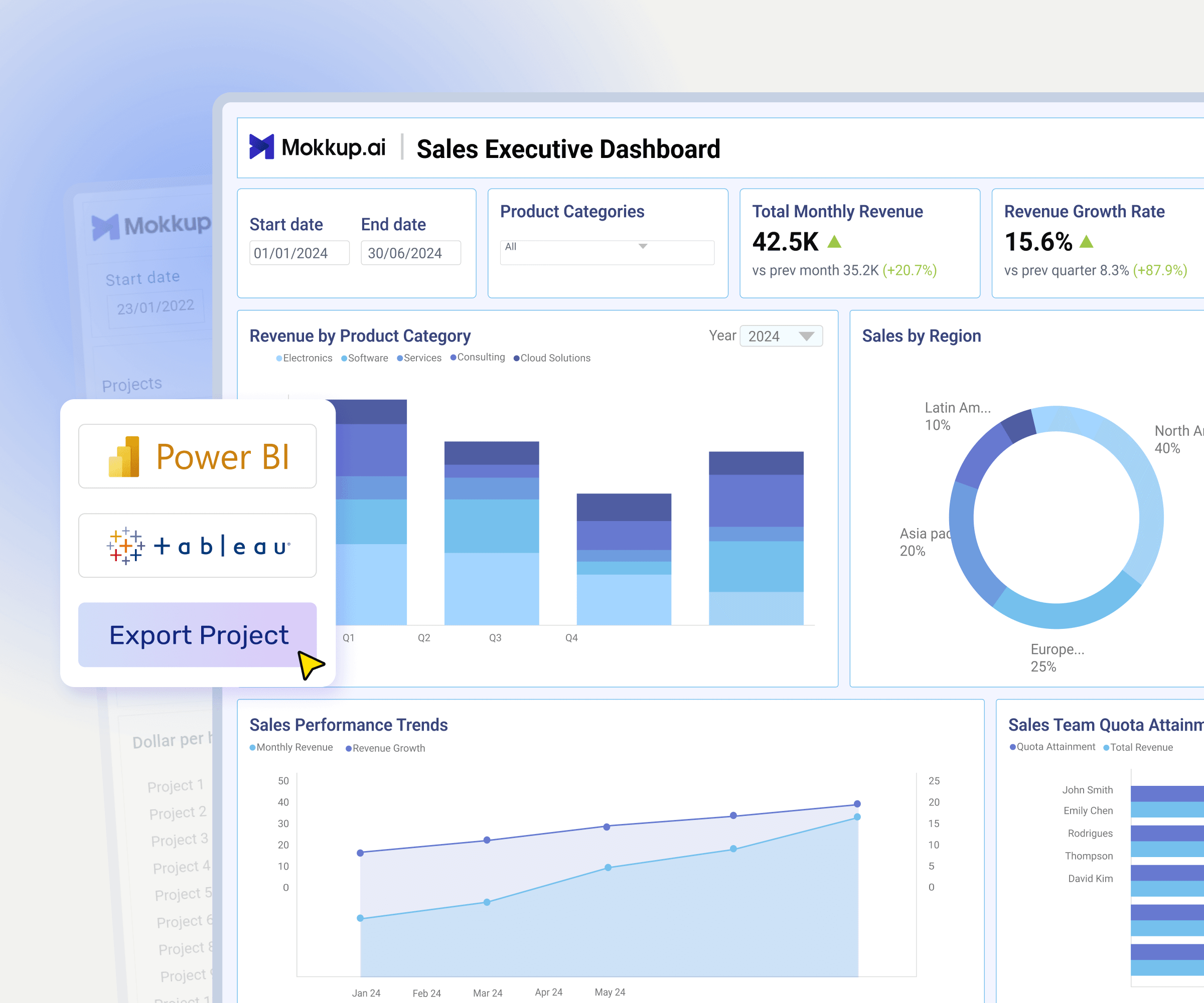
Task: Click the Jan 24 Monthly Revenue data point
Action: (360, 918)
